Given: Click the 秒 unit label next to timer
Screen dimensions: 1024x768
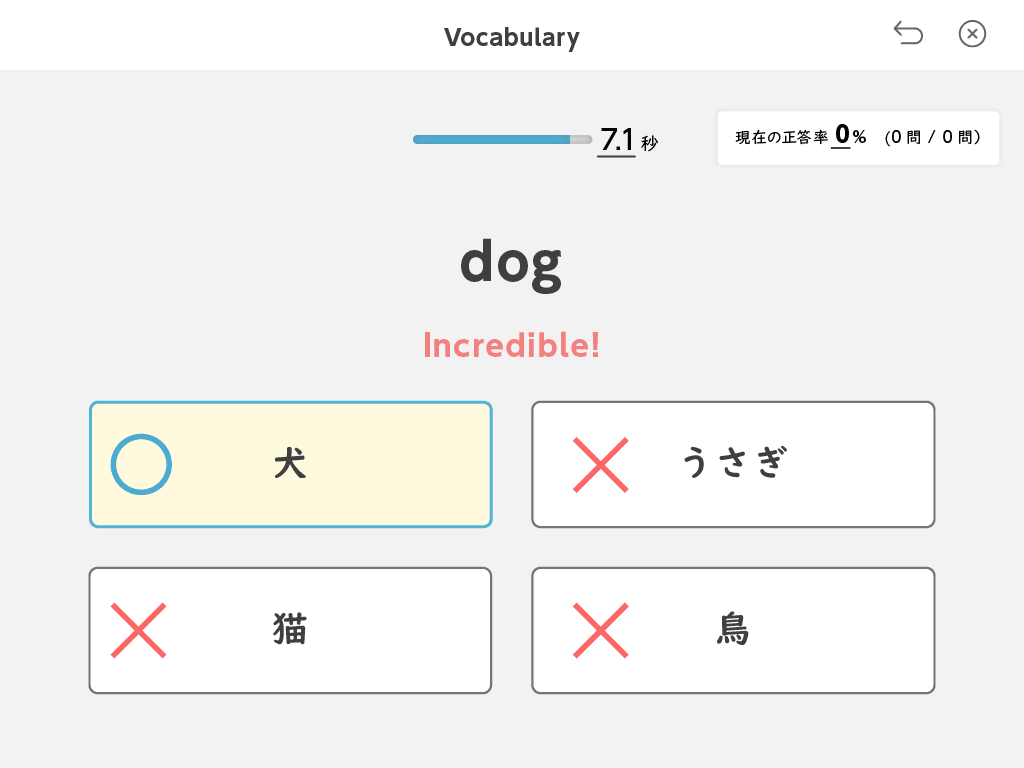Looking at the screenshot, I should point(649,143).
